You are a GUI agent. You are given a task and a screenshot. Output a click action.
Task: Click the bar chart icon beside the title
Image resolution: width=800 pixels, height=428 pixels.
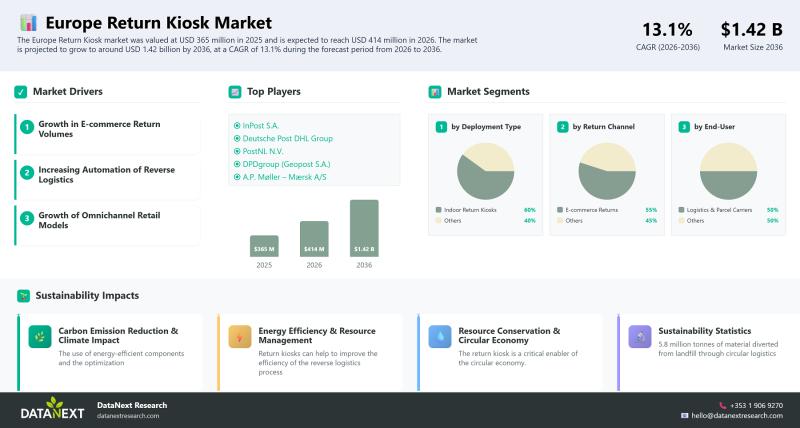pyautogui.click(x=28, y=22)
